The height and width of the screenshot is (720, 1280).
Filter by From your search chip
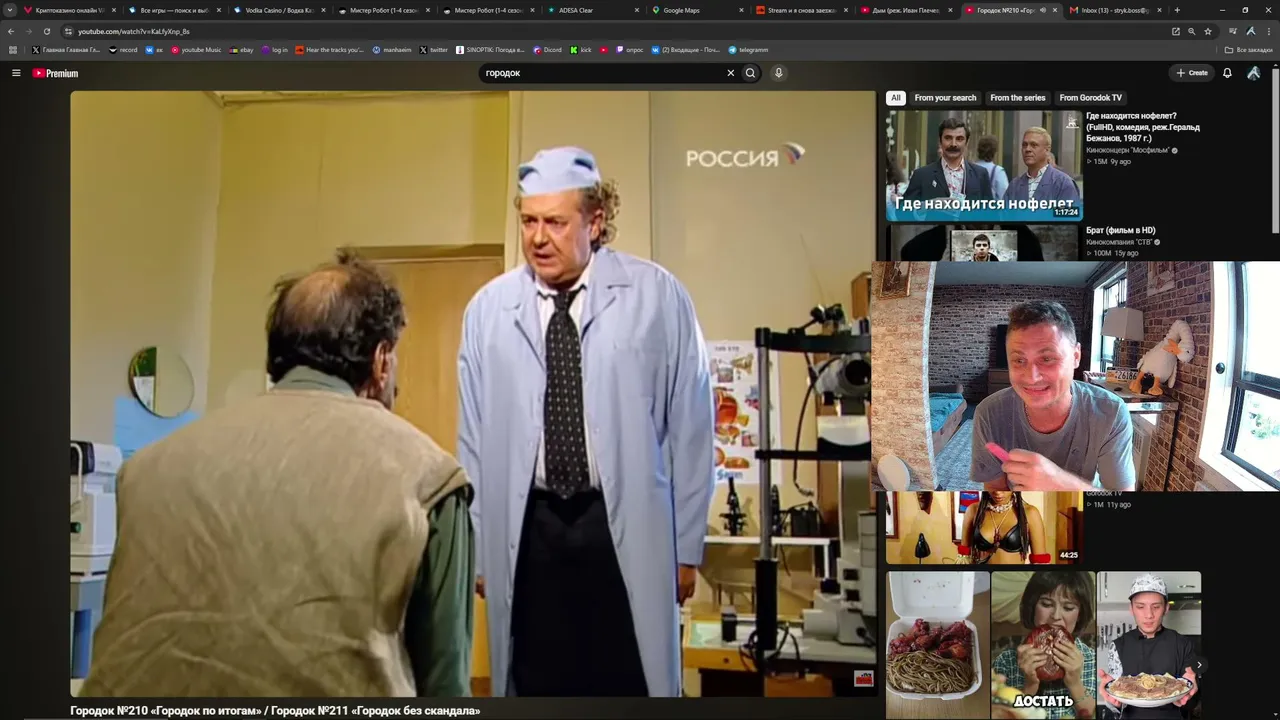[x=945, y=98]
